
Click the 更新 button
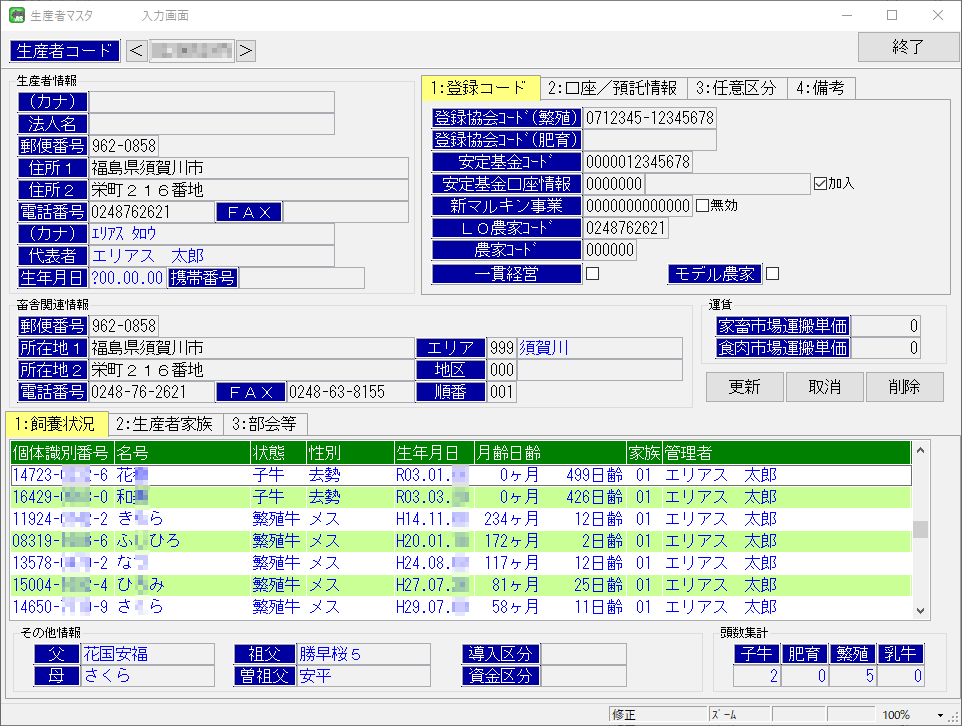coord(745,387)
